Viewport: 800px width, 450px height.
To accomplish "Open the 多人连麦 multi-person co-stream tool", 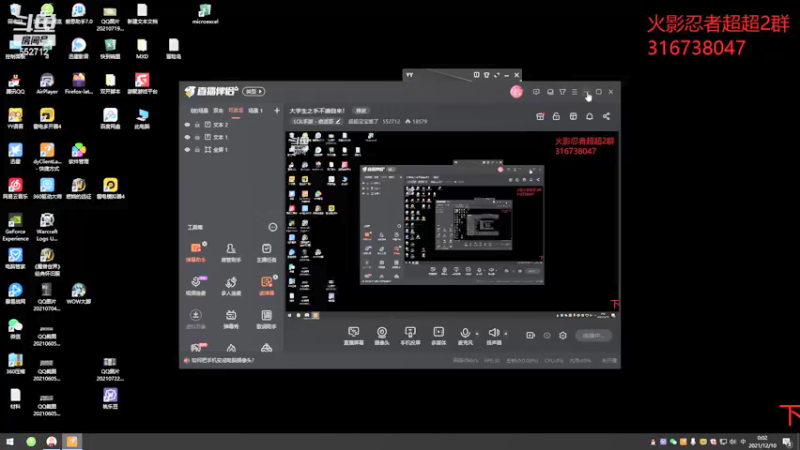I will tap(231, 286).
